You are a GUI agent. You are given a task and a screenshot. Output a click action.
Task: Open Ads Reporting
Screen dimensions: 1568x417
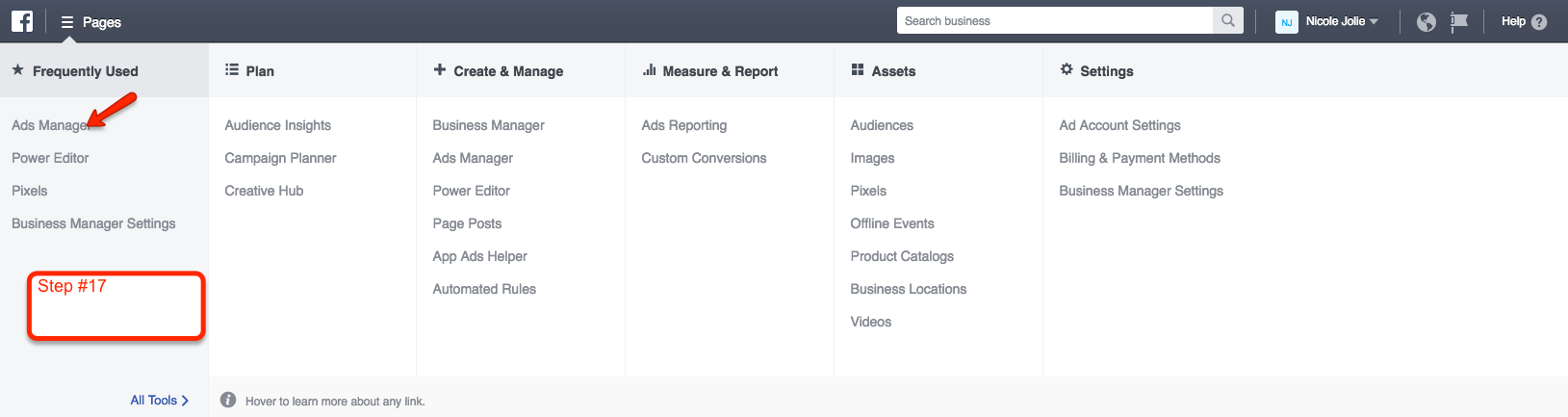point(684,125)
